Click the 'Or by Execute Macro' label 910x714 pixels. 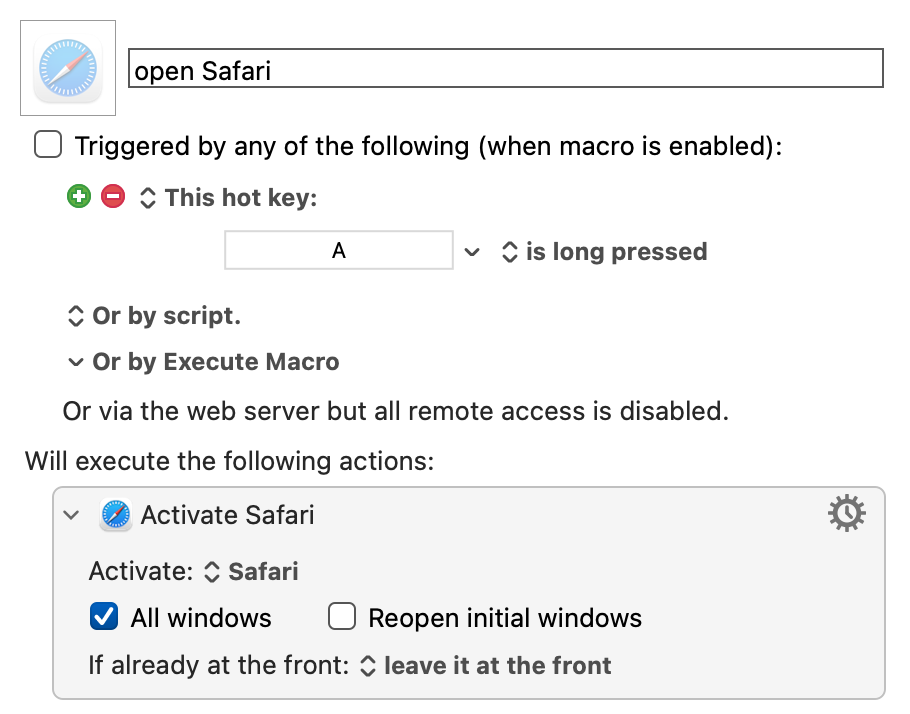click(x=216, y=362)
